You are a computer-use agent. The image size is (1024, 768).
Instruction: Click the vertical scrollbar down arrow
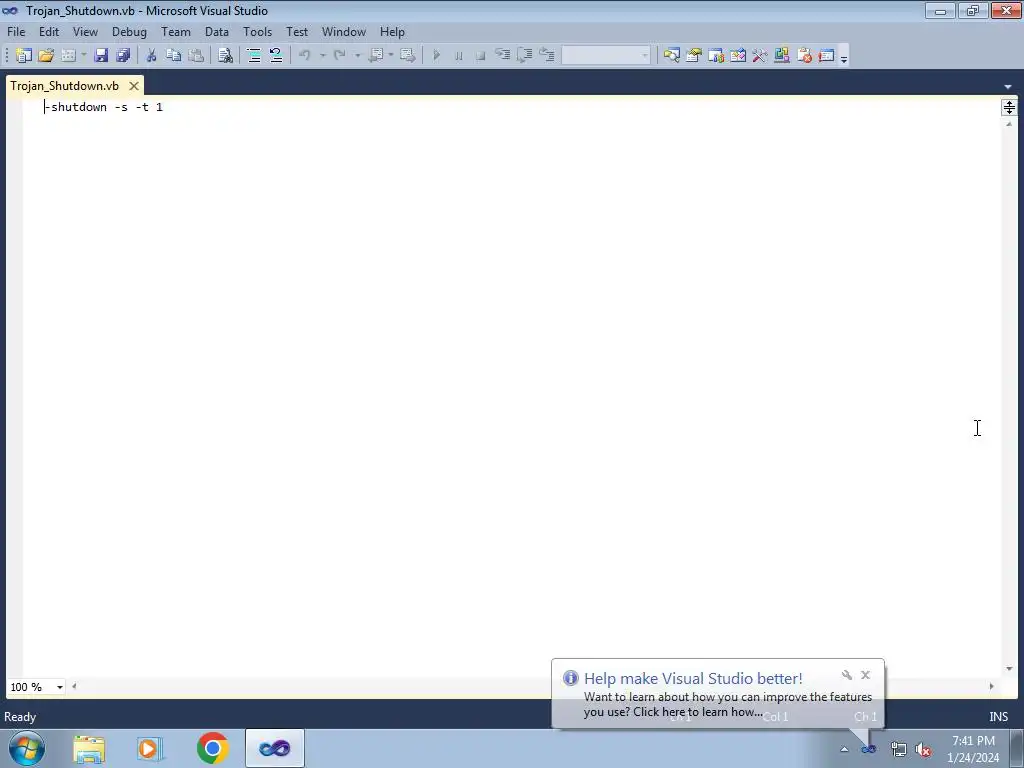(x=1009, y=669)
